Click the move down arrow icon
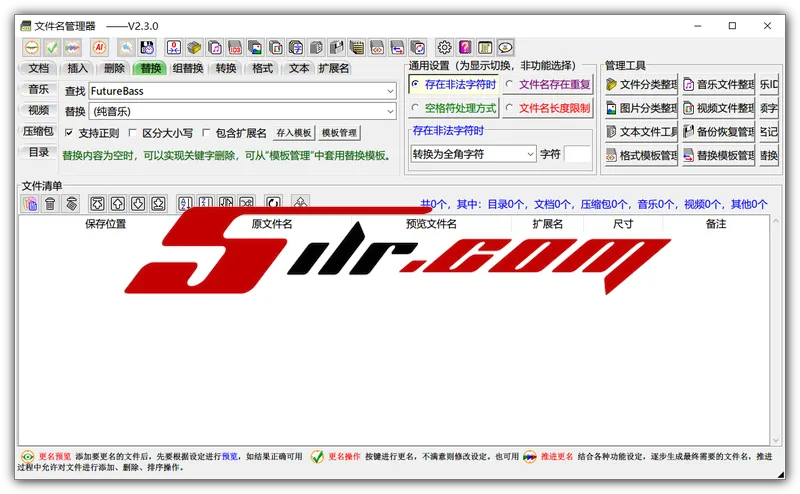800x494 pixels. point(138,204)
